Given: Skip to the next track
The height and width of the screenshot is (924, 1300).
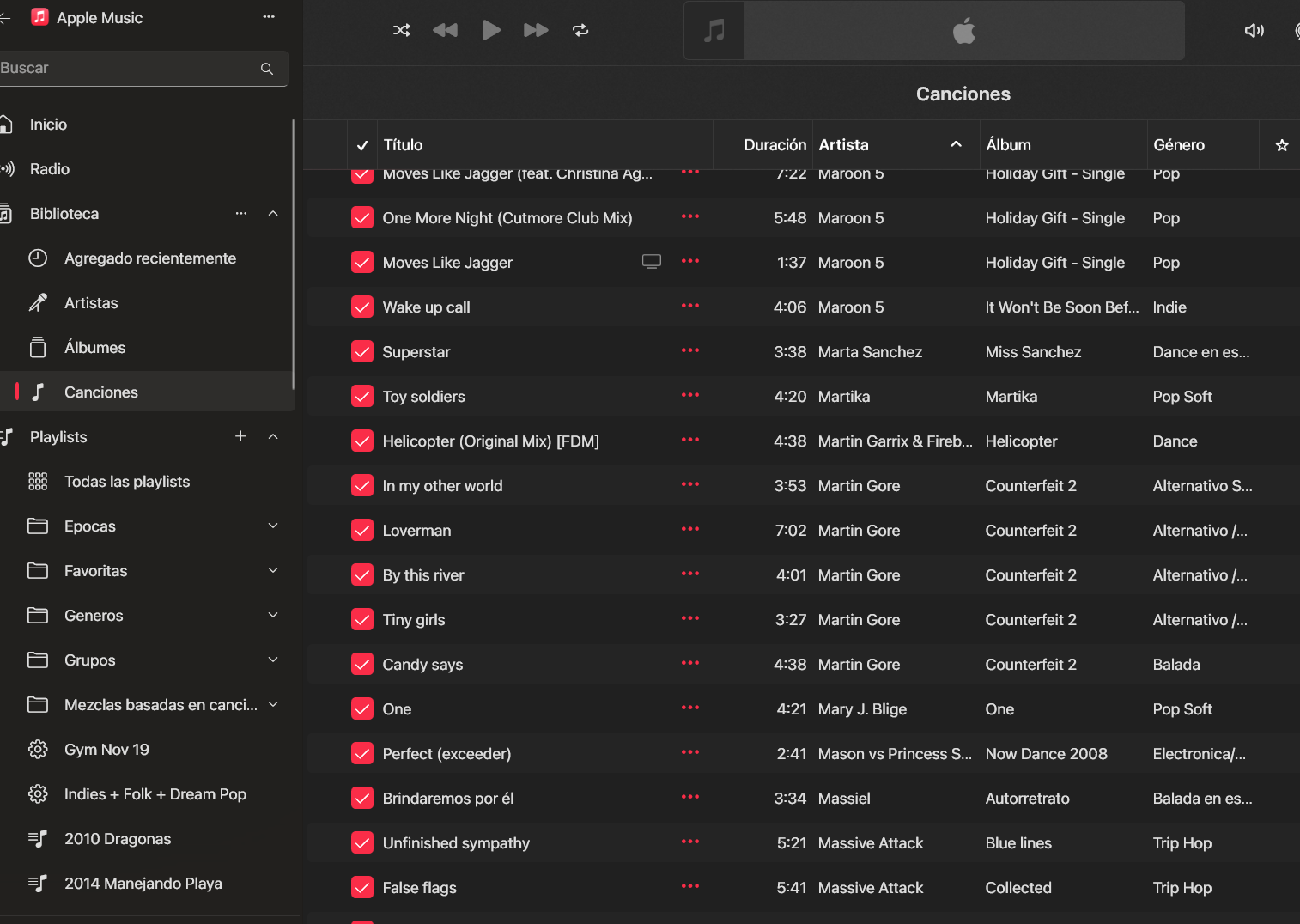Looking at the screenshot, I should [536, 30].
